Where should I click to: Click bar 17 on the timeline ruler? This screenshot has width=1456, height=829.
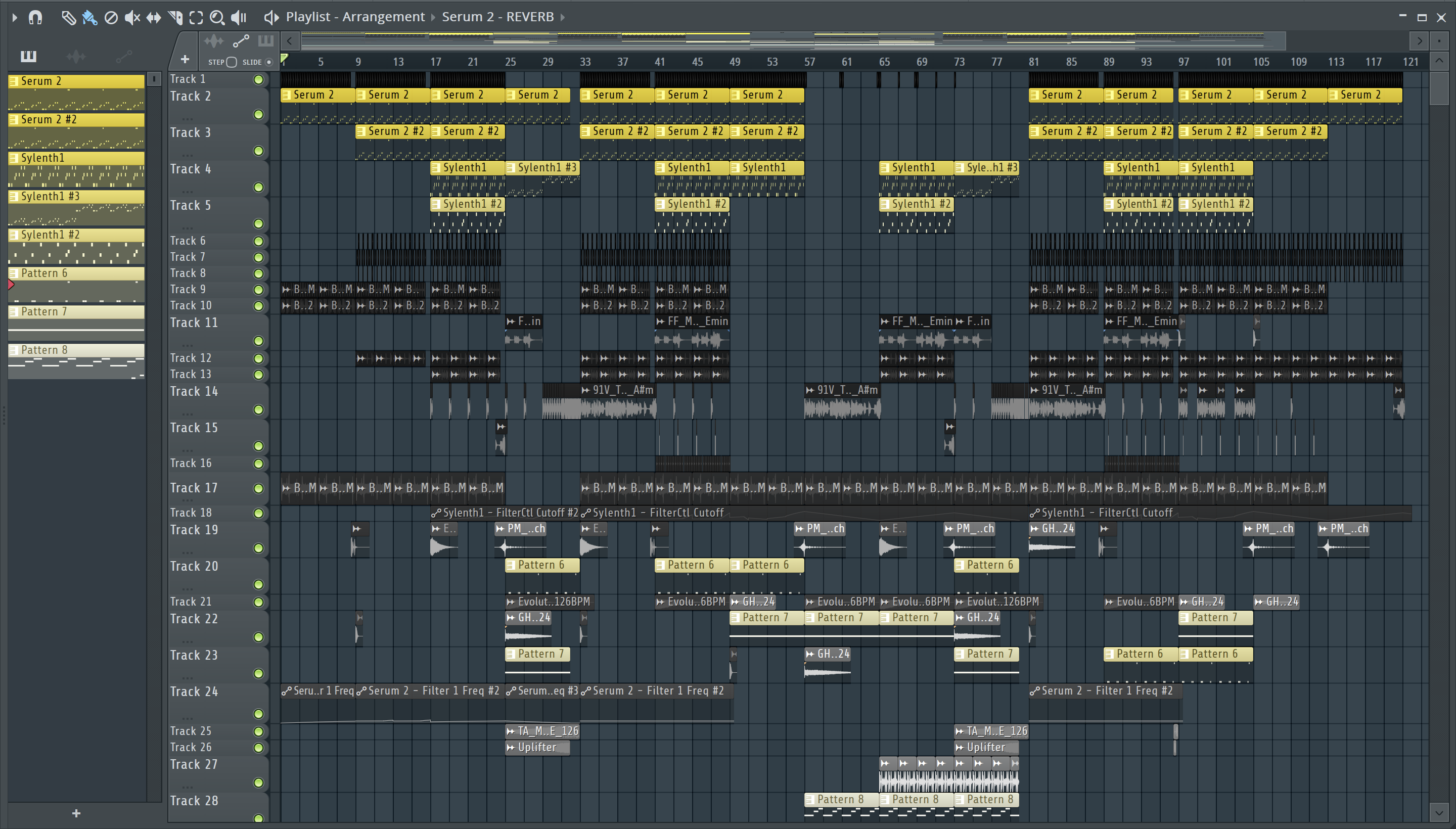pos(436,62)
